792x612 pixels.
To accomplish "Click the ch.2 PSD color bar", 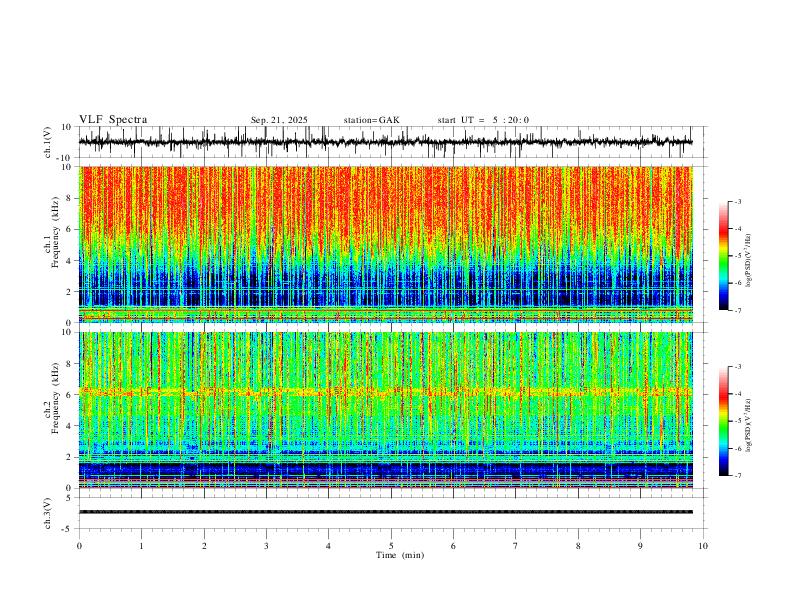I will click(723, 421).
